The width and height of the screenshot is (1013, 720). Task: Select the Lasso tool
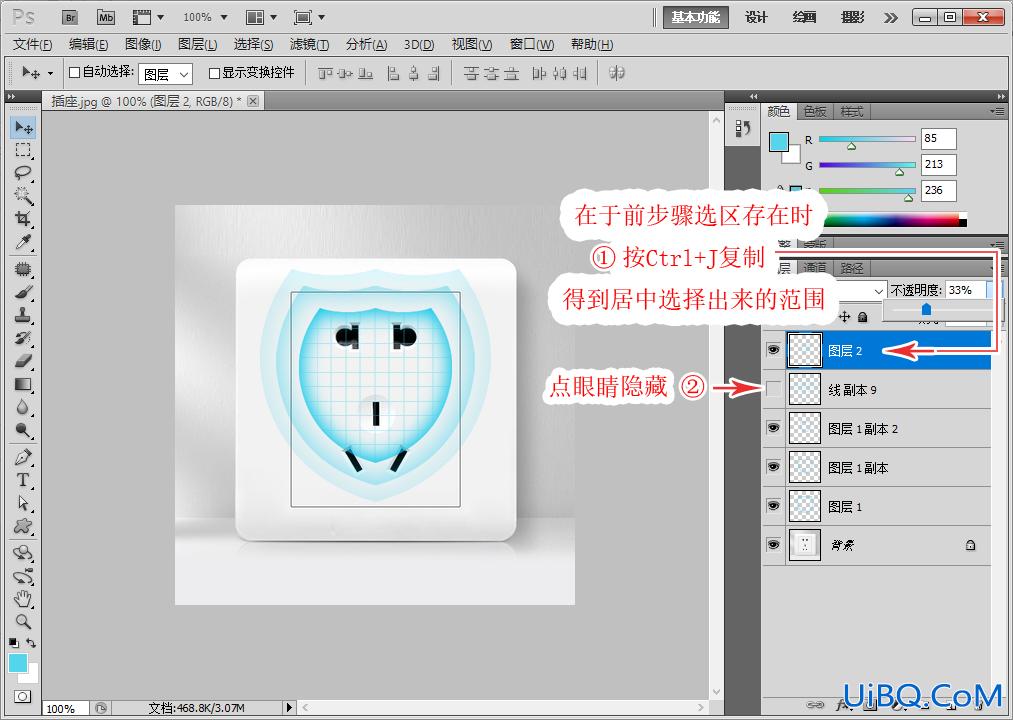[x=23, y=173]
